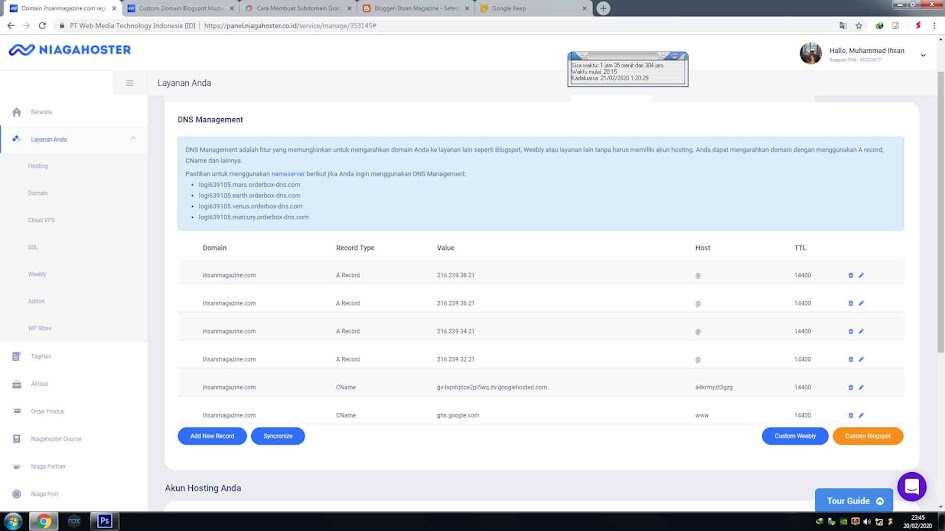This screenshot has width=945, height=531.
Task: Edit A Record 216.239.32.21
Action: point(861,359)
